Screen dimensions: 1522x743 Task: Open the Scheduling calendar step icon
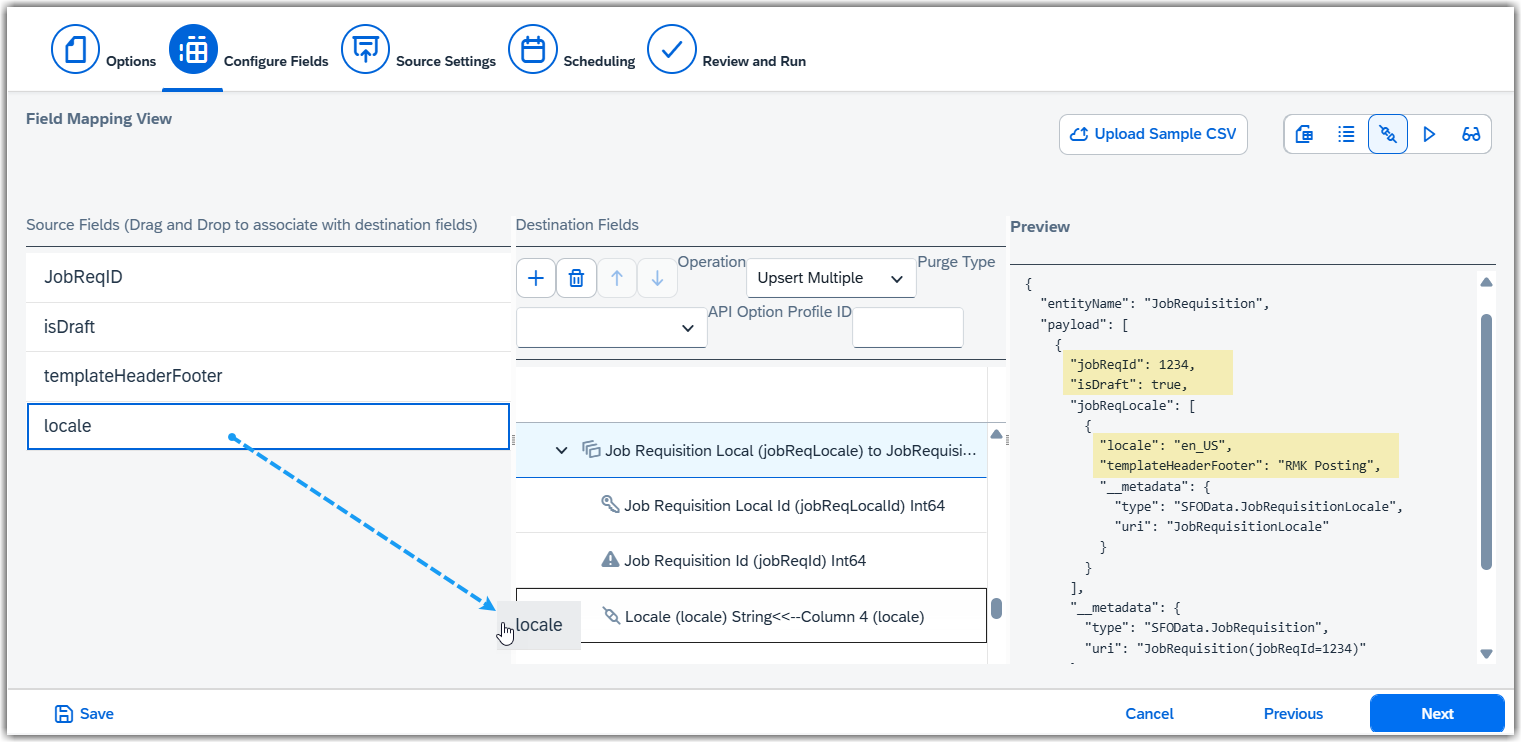[533, 50]
